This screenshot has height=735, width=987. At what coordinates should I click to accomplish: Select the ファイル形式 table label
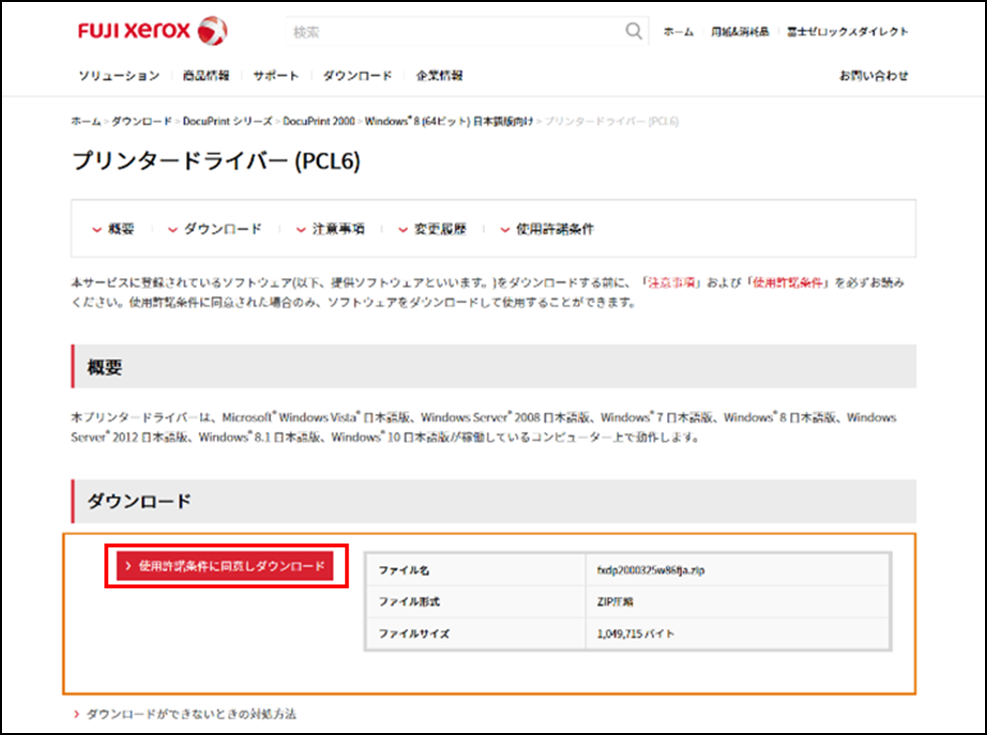coord(409,602)
